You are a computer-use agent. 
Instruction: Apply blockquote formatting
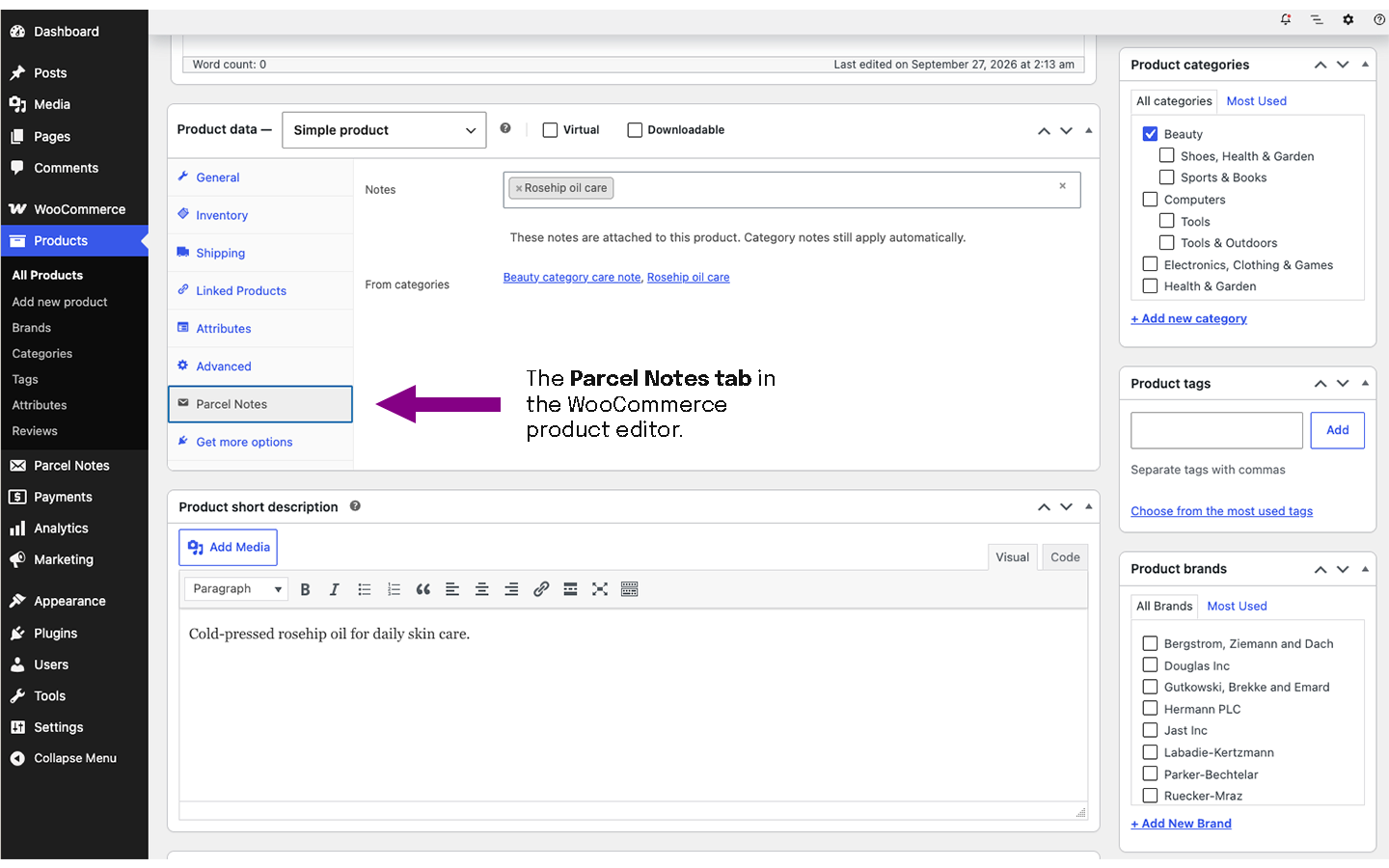(422, 589)
